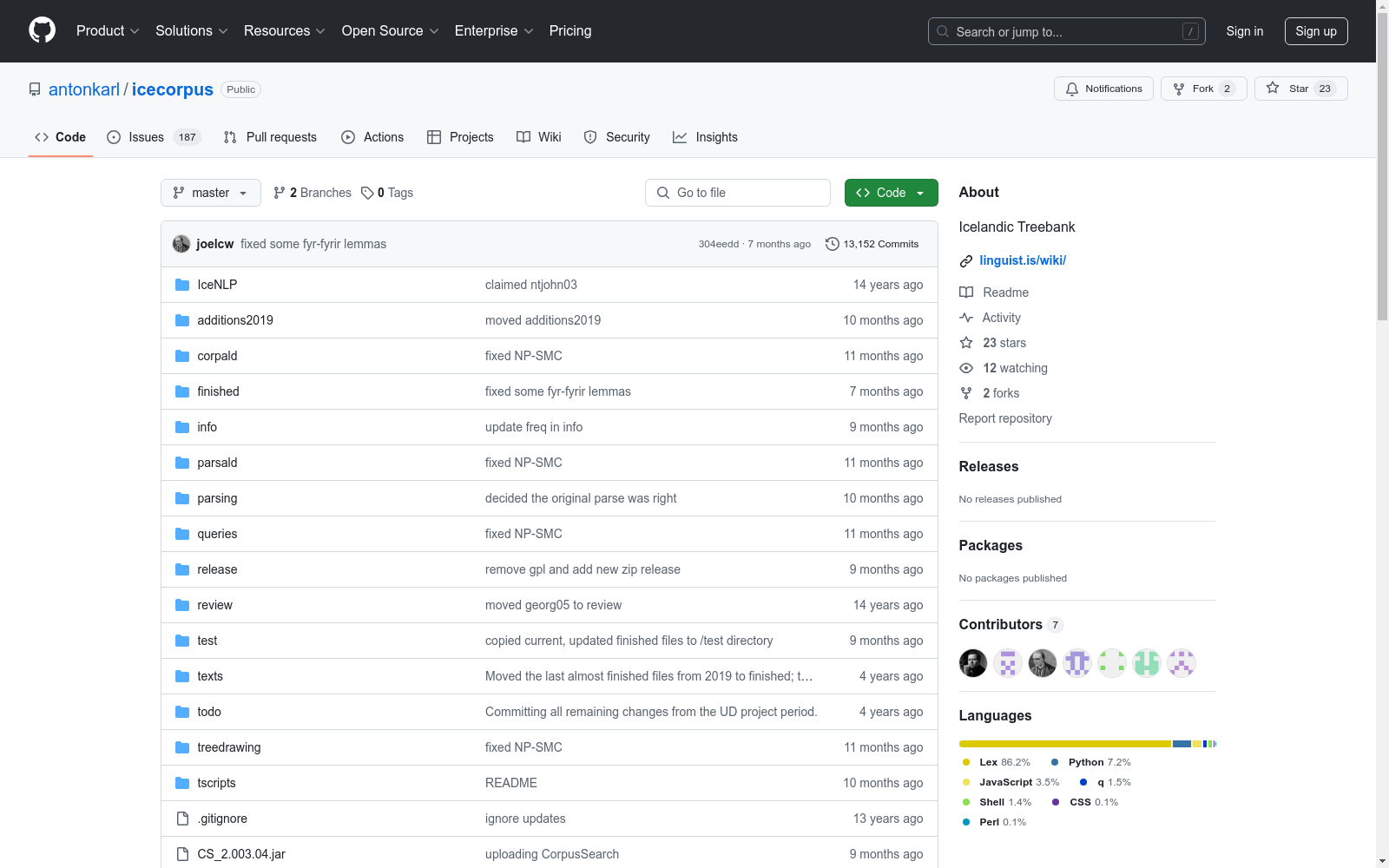Click the watching eye icon
Screen dimensions: 1389x868
966,368
